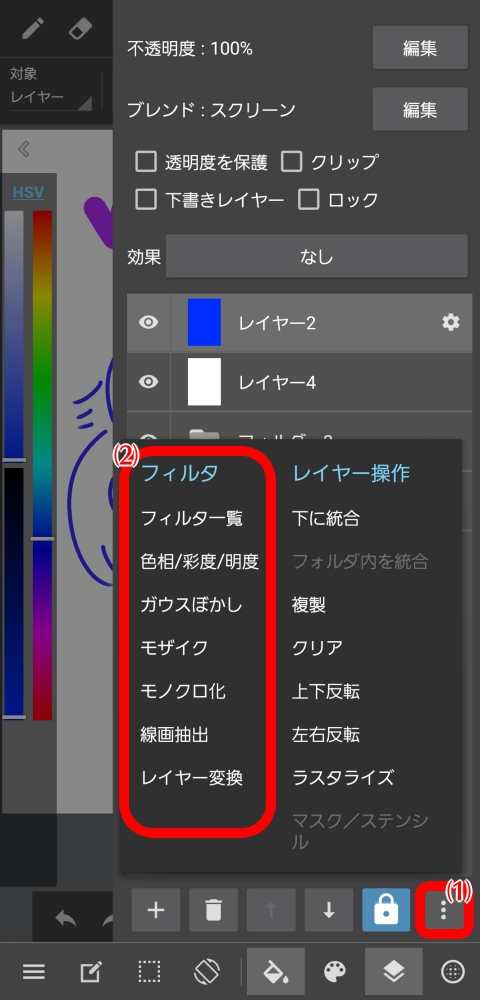Image resolution: width=480 pixels, height=1000 pixels.
Task: Select 下に統合 layer operation
Action: pos(326,518)
